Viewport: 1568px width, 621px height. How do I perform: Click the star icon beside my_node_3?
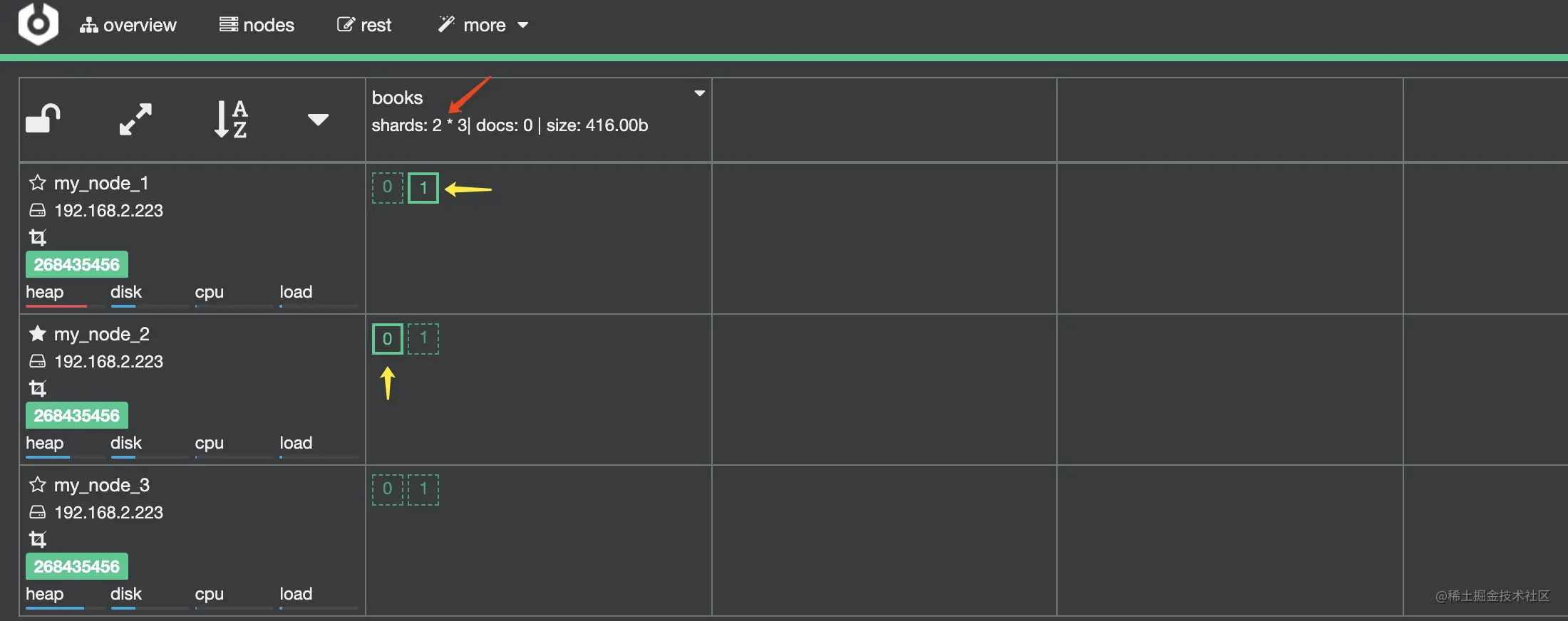pos(38,485)
